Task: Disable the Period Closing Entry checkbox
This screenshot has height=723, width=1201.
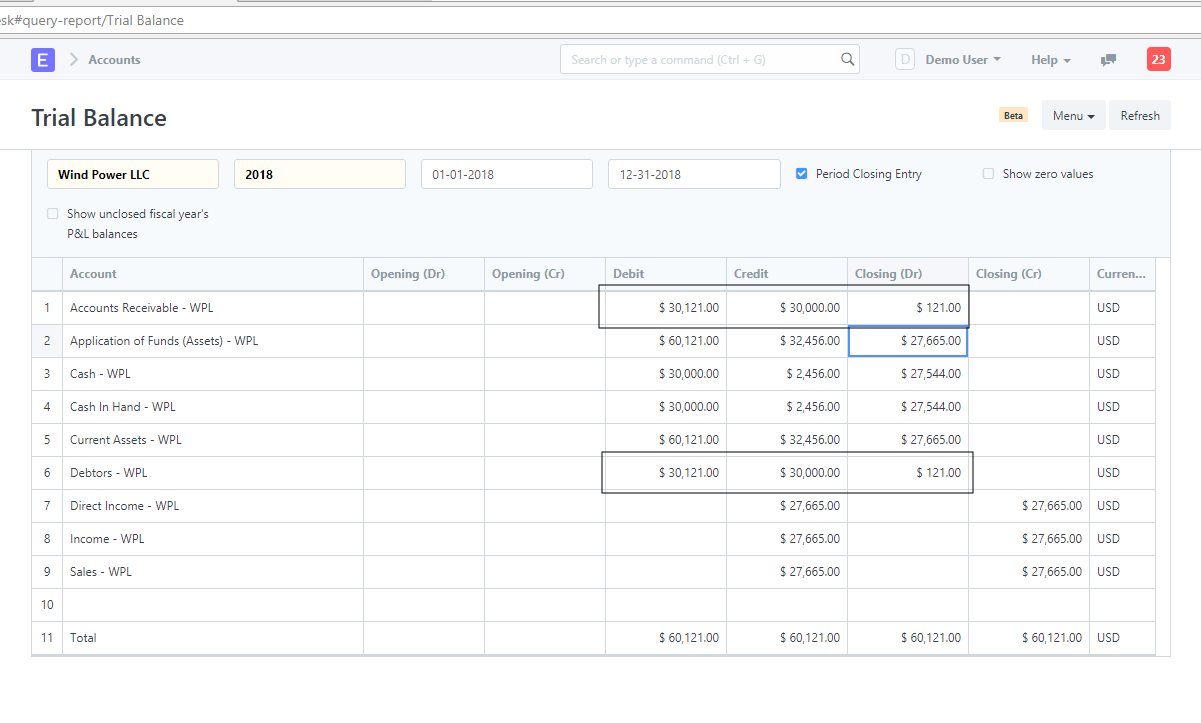Action: tap(801, 173)
